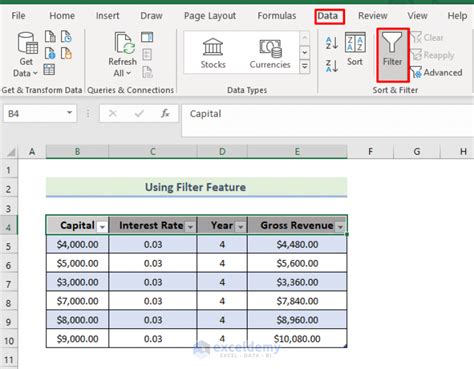Click the cell showing $7,840.00
The height and width of the screenshot is (369, 474).
(297, 301)
